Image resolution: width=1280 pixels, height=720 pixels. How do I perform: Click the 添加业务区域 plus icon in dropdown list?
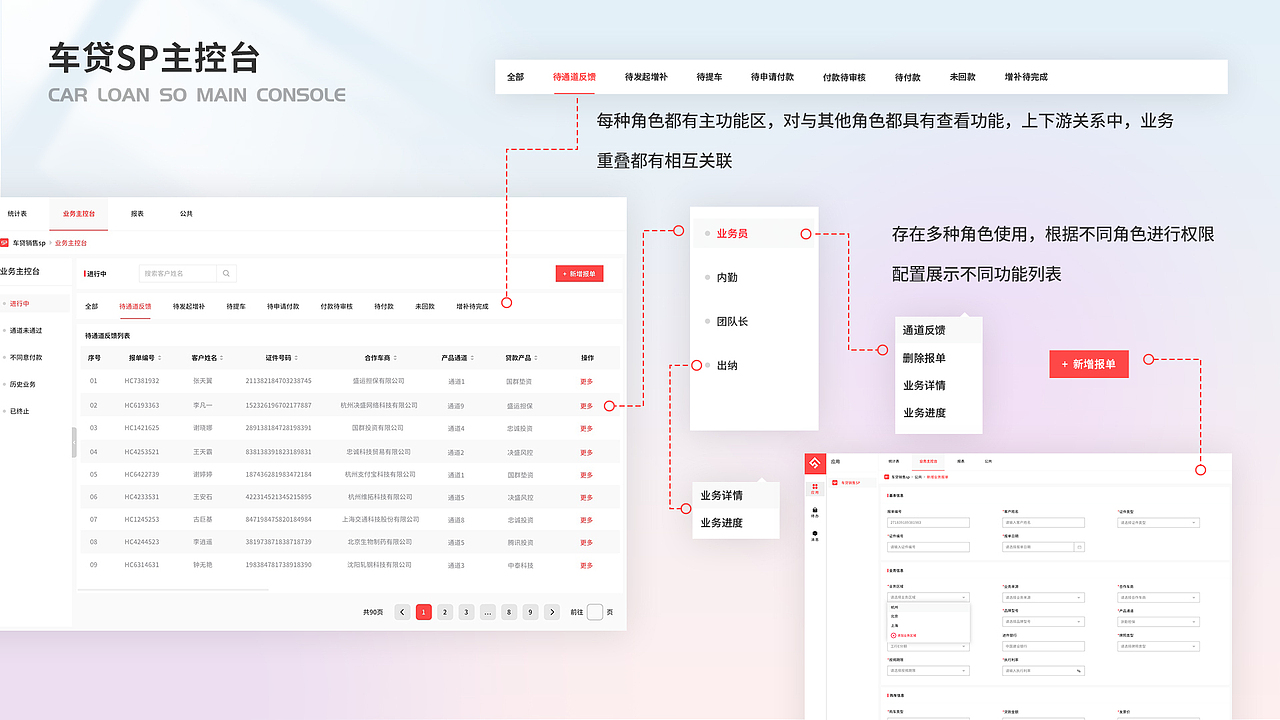[893, 635]
